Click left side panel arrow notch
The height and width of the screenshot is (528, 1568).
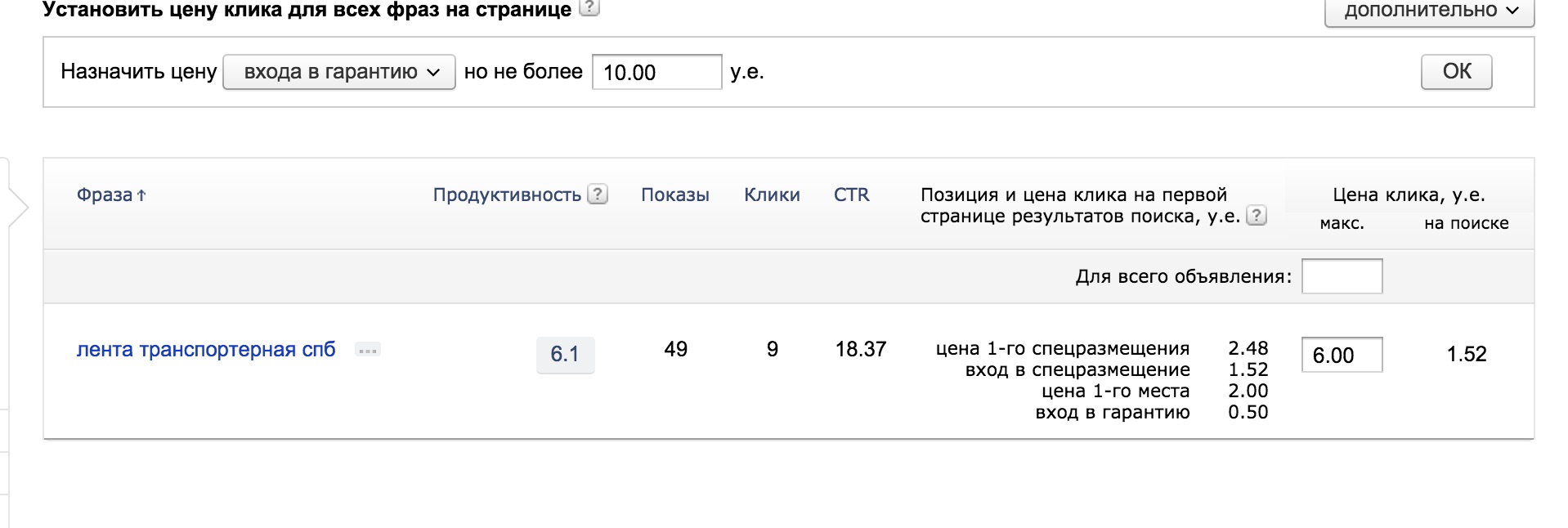[x=18, y=208]
